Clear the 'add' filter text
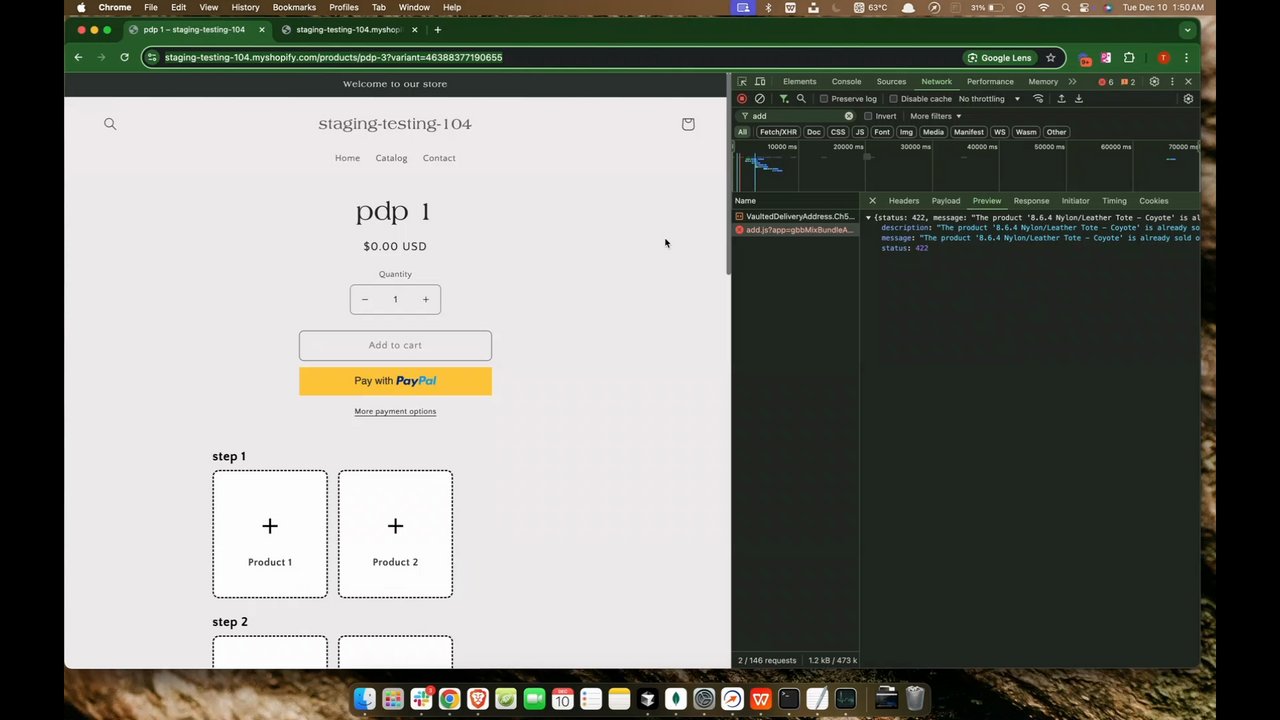Image resolution: width=1280 pixels, height=720 pixels. point(849,116)
